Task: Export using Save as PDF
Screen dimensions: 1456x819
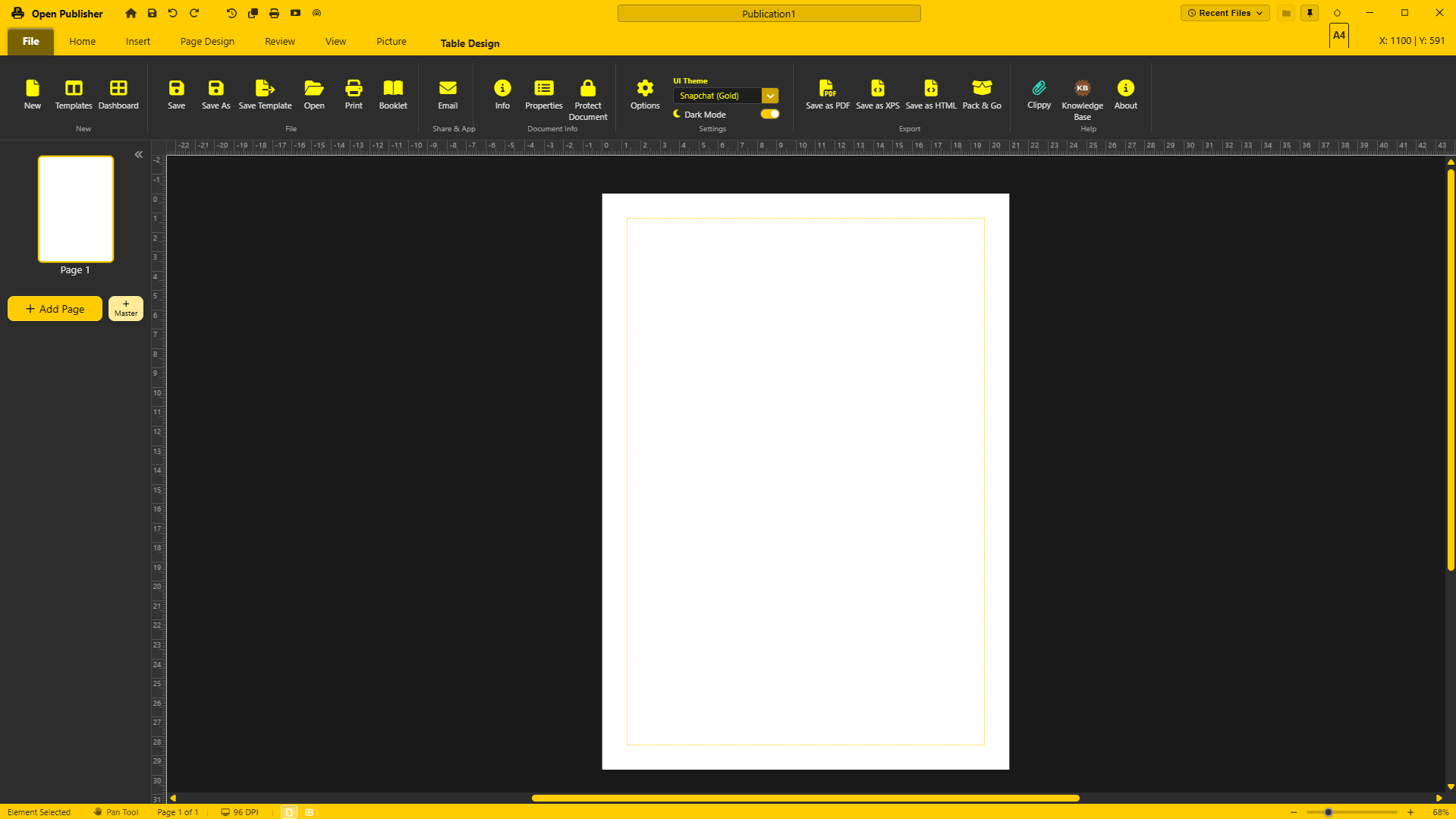Action: tap(828, 95)
